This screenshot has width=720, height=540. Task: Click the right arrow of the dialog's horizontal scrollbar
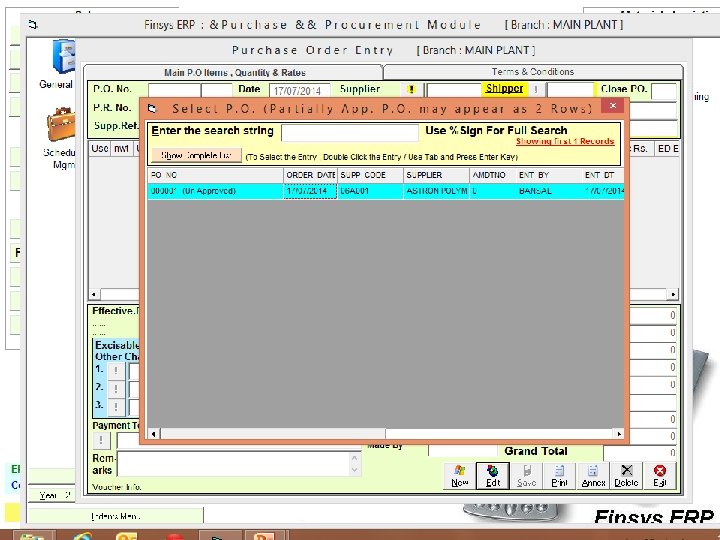click(619, 433)
